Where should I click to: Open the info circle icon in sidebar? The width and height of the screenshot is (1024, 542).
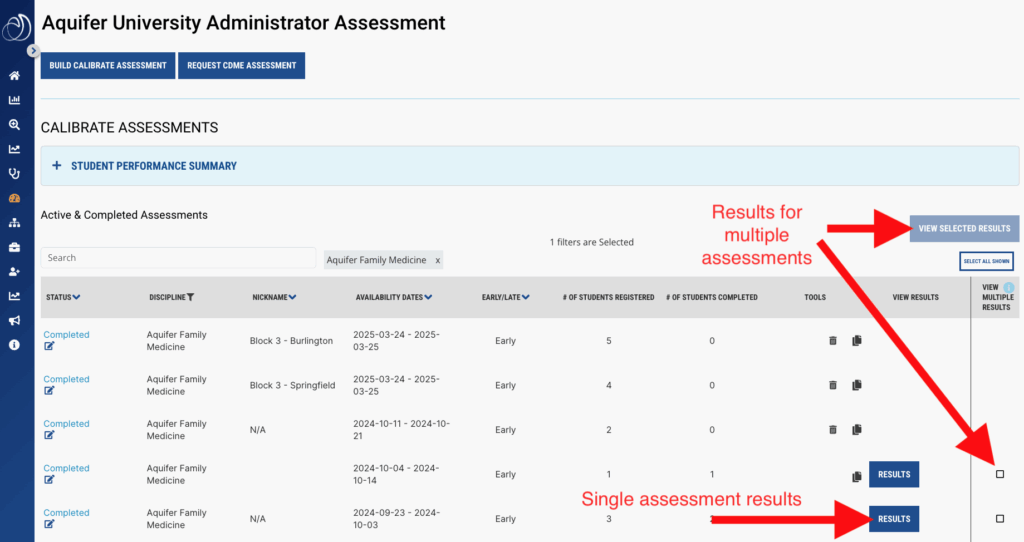pyautogui.click(x=14, y=345)
